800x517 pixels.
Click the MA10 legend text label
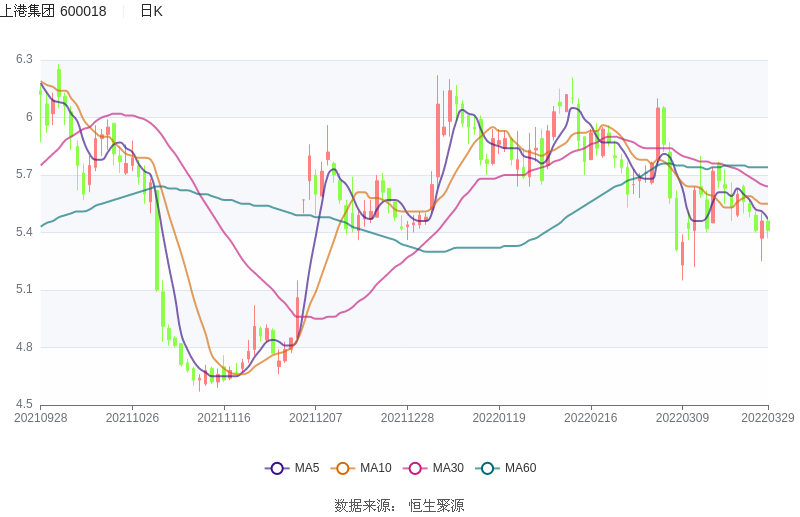(x=376, y=468)
